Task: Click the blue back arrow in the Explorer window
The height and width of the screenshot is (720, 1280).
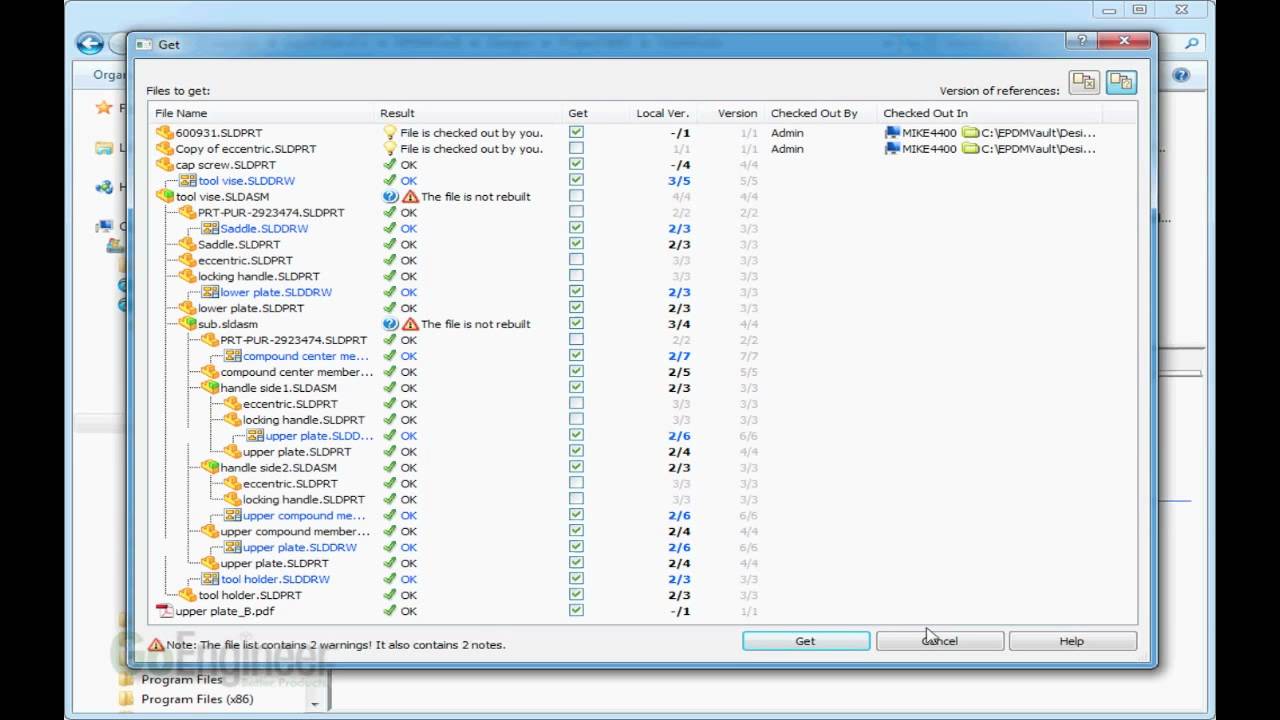Action: tap(90, 43)
